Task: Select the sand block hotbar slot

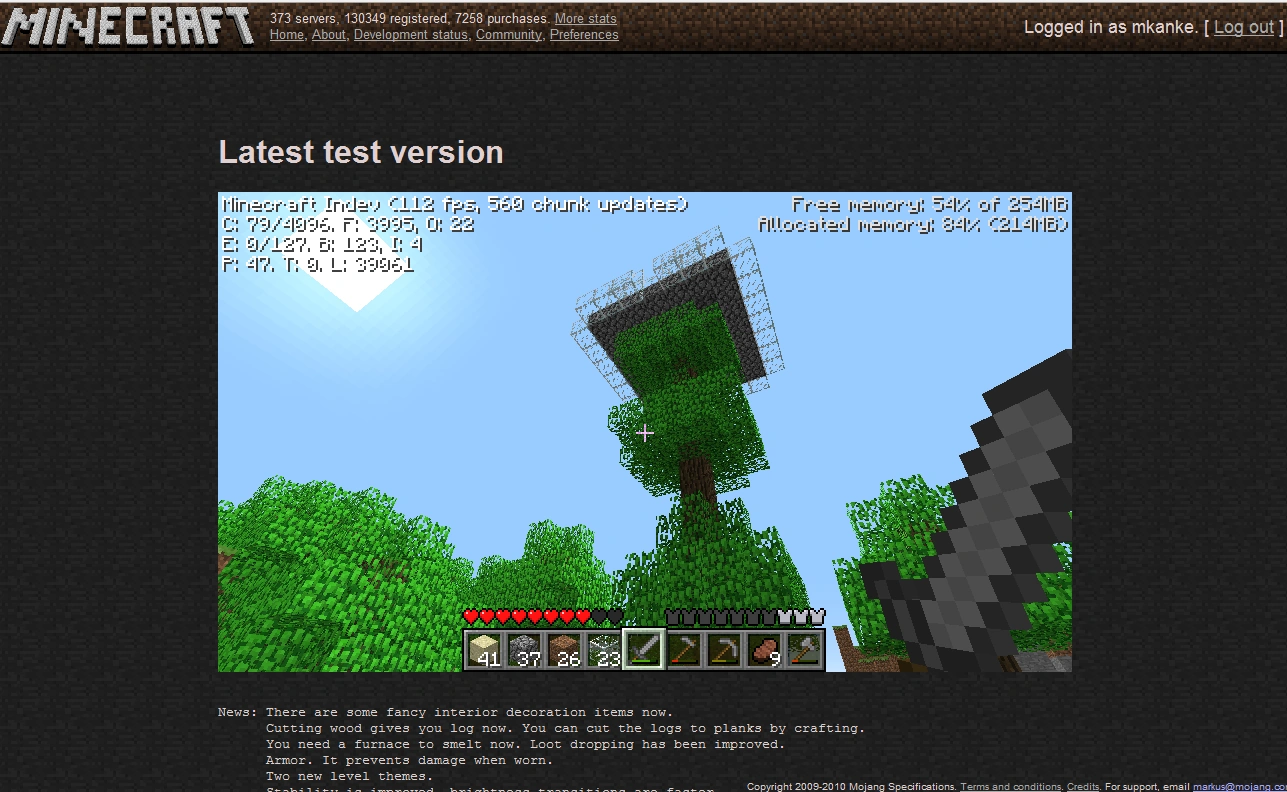Action: (485, 650)
